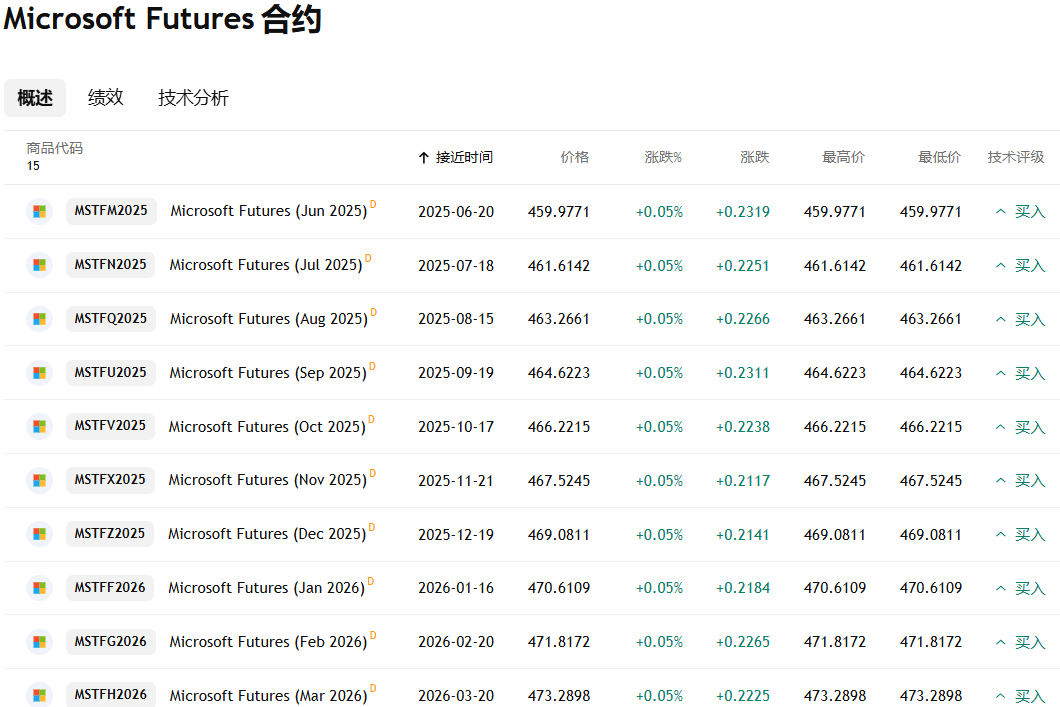
Task: Click the up-chevron rating icon in the MSTFQ2025 row
Action: 1001,319
